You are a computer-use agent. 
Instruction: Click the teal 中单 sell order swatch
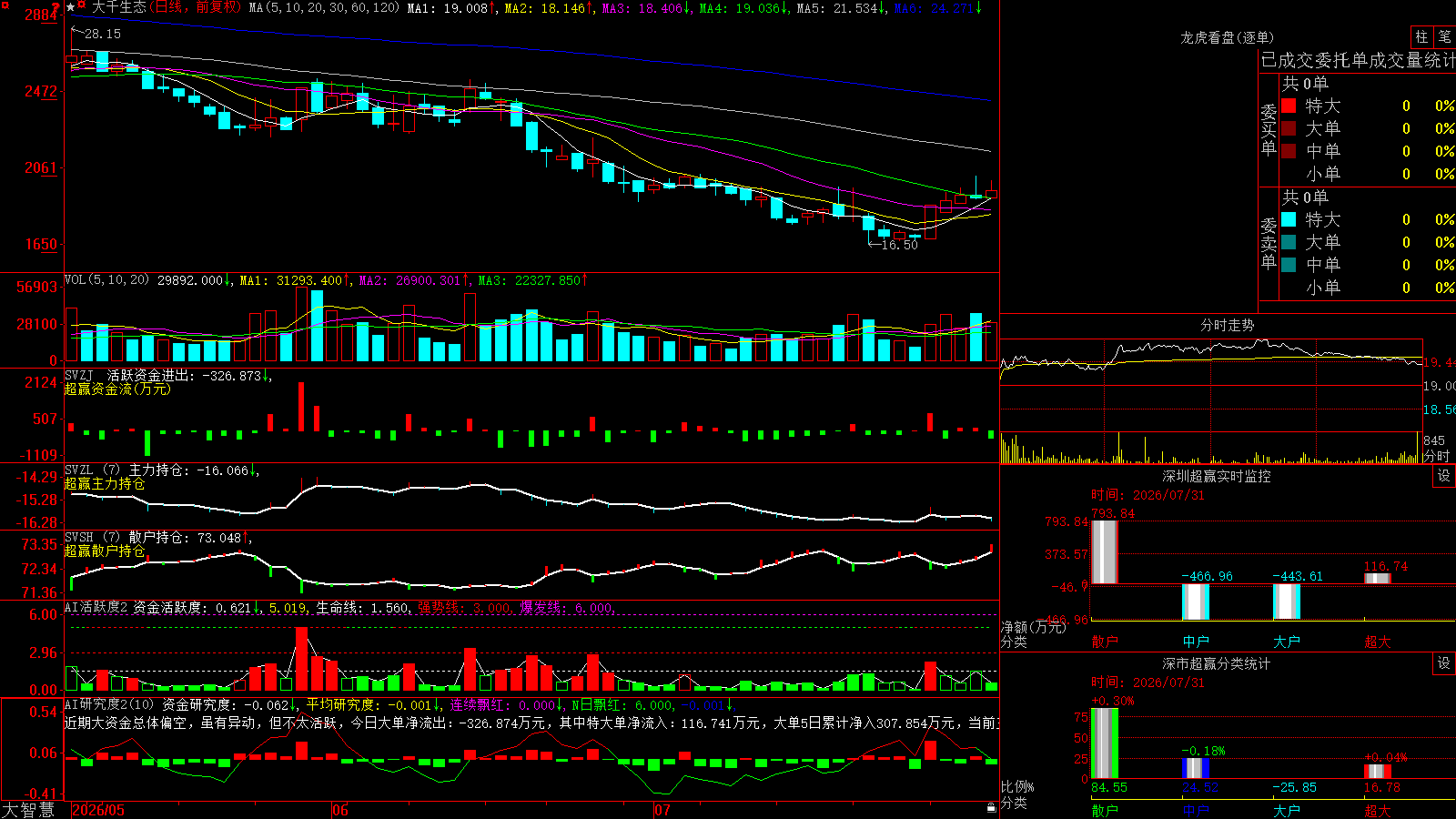(x=1289, y=265)
